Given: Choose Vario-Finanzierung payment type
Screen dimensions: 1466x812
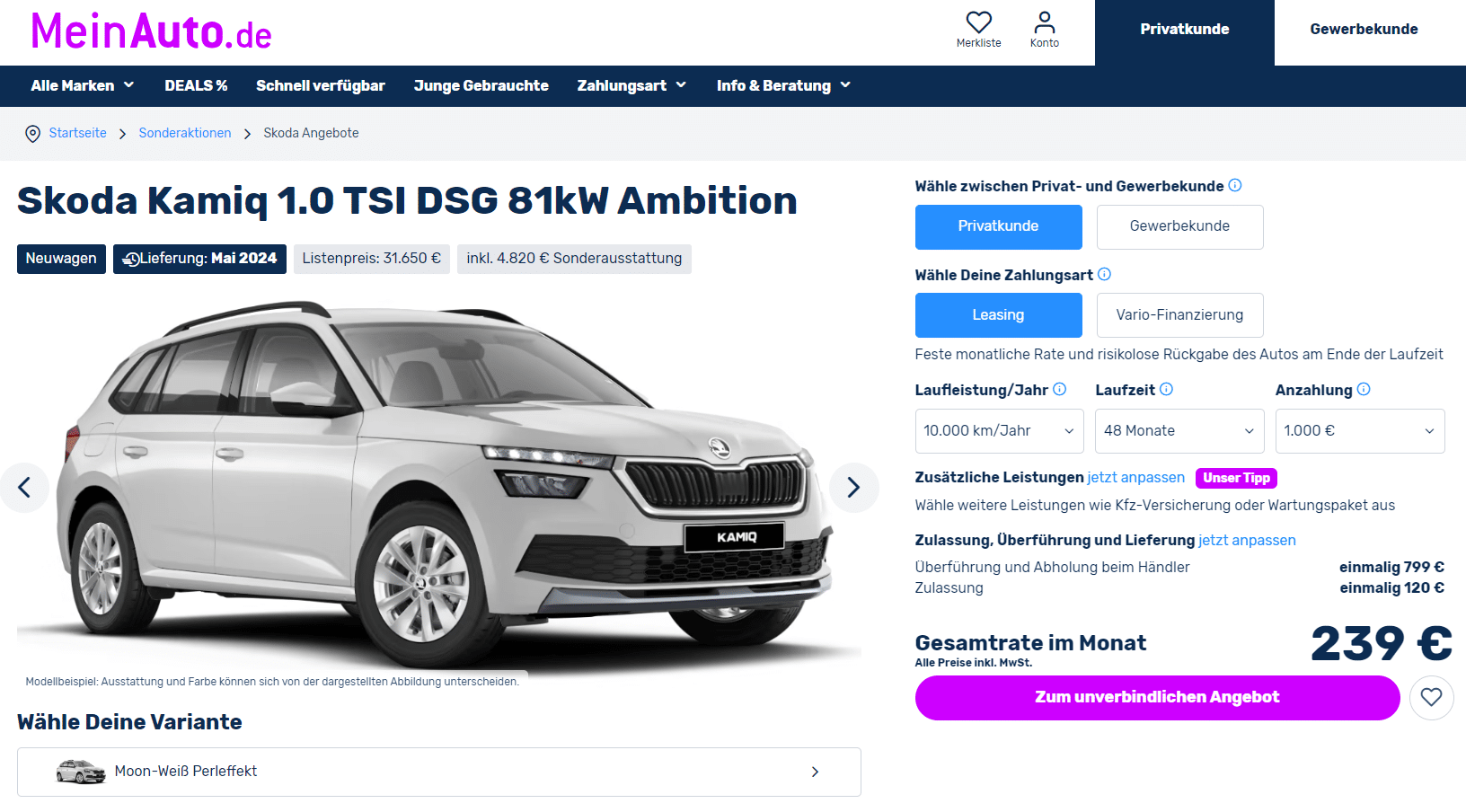Looking at the screenshot, I should 1179,315.
